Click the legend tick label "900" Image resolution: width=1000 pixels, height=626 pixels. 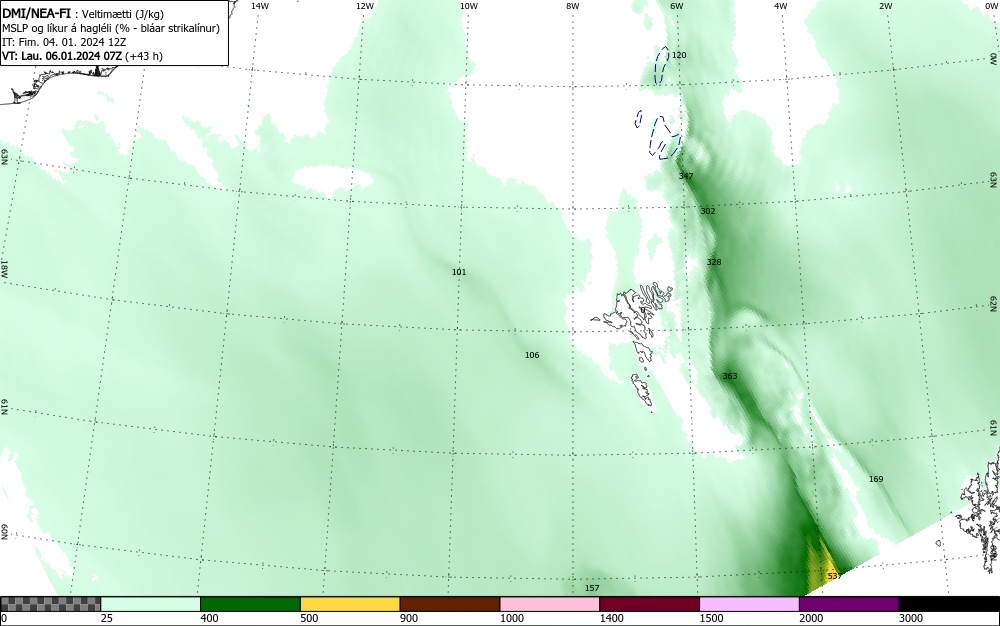tap(409, 618)
